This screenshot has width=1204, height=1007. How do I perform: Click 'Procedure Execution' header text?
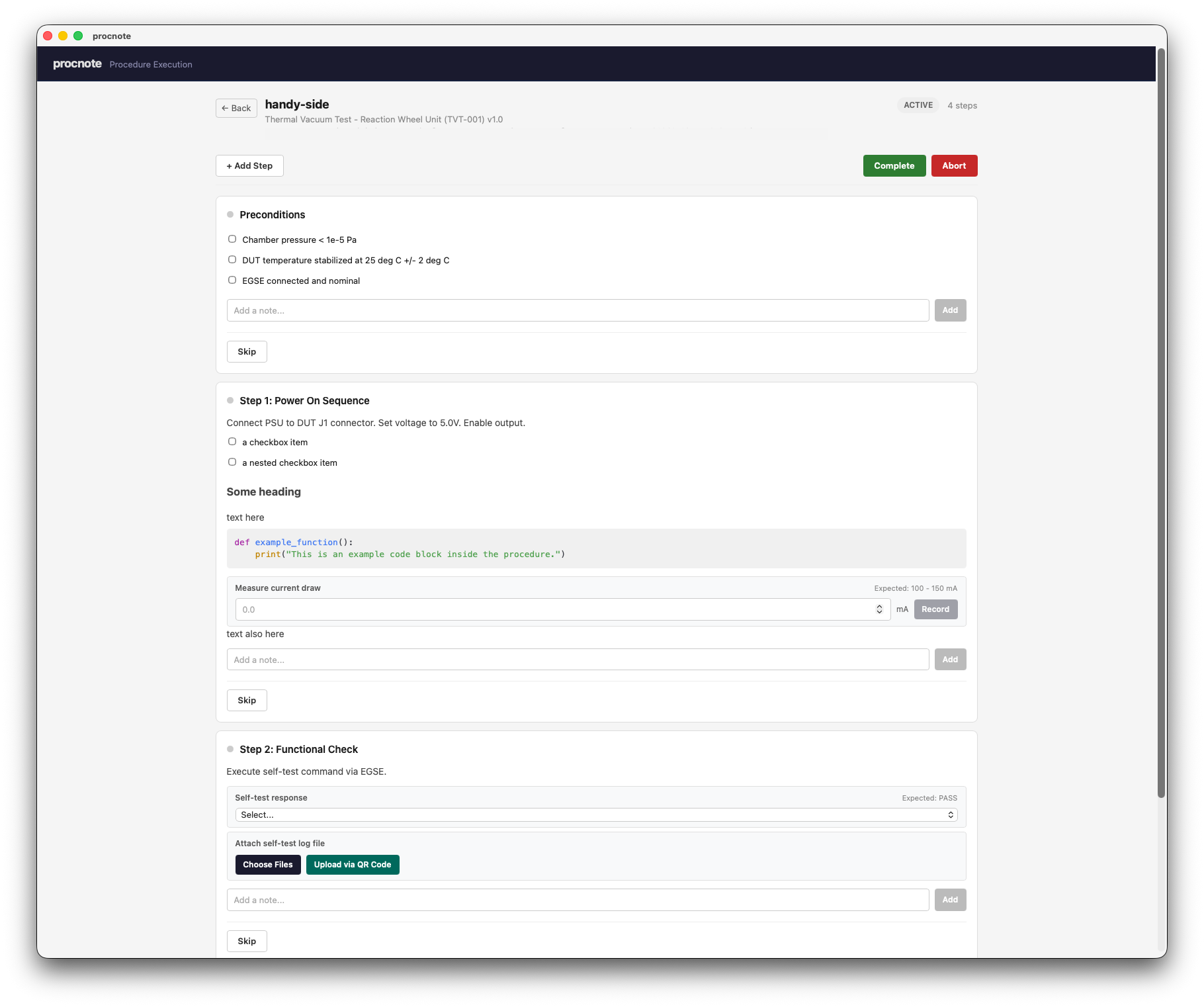[151, 64]
